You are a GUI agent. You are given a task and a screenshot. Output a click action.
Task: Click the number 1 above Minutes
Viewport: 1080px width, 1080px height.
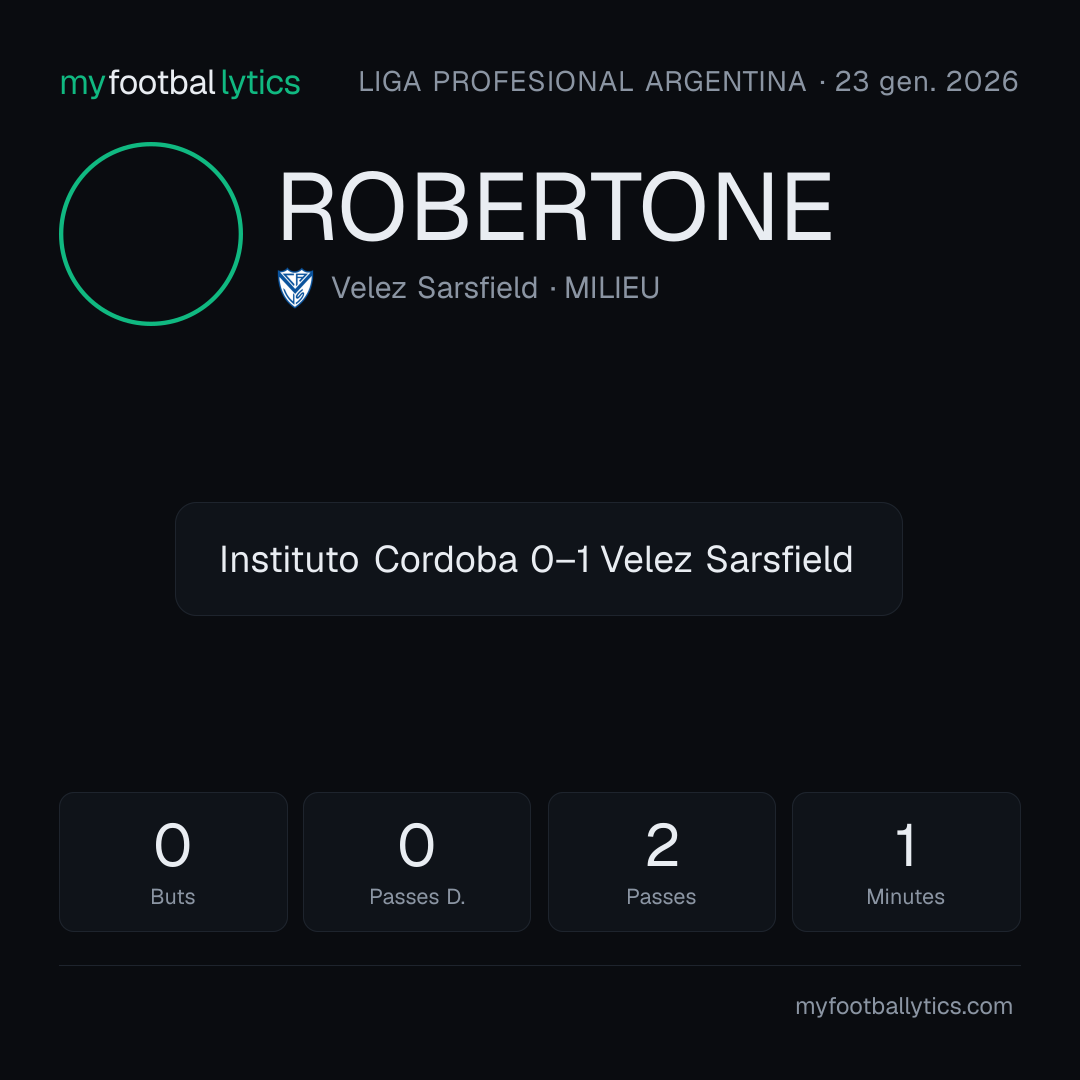pyautogui.click(x=906, y=845)
